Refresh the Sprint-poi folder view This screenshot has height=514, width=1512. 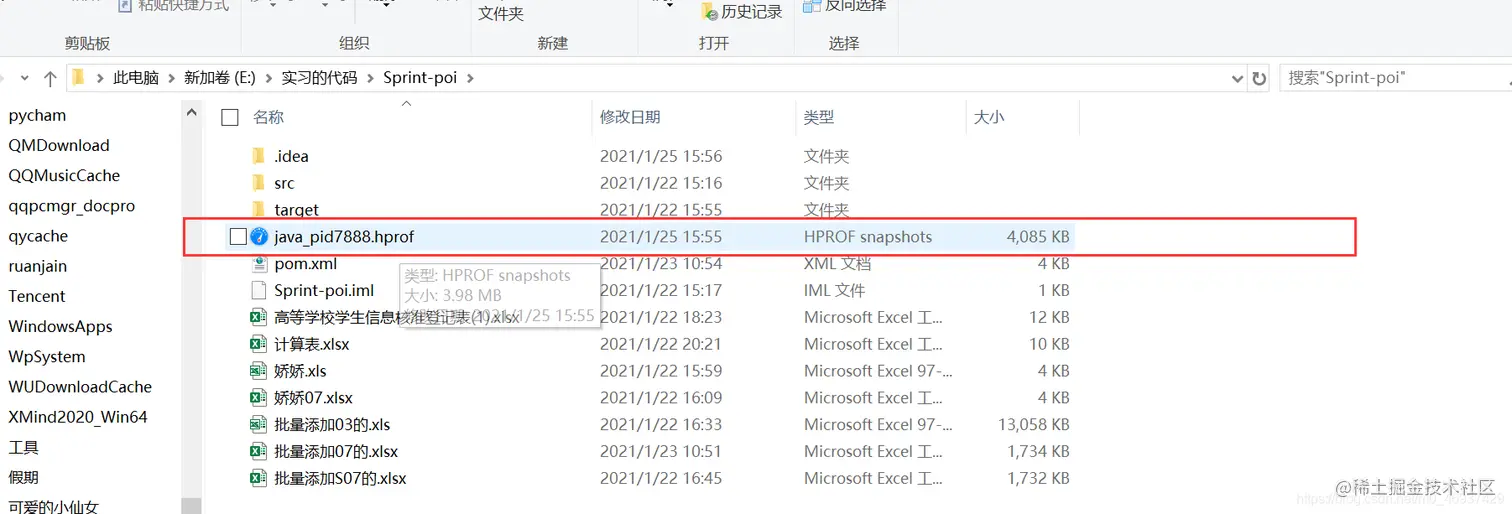[1259, 78]
